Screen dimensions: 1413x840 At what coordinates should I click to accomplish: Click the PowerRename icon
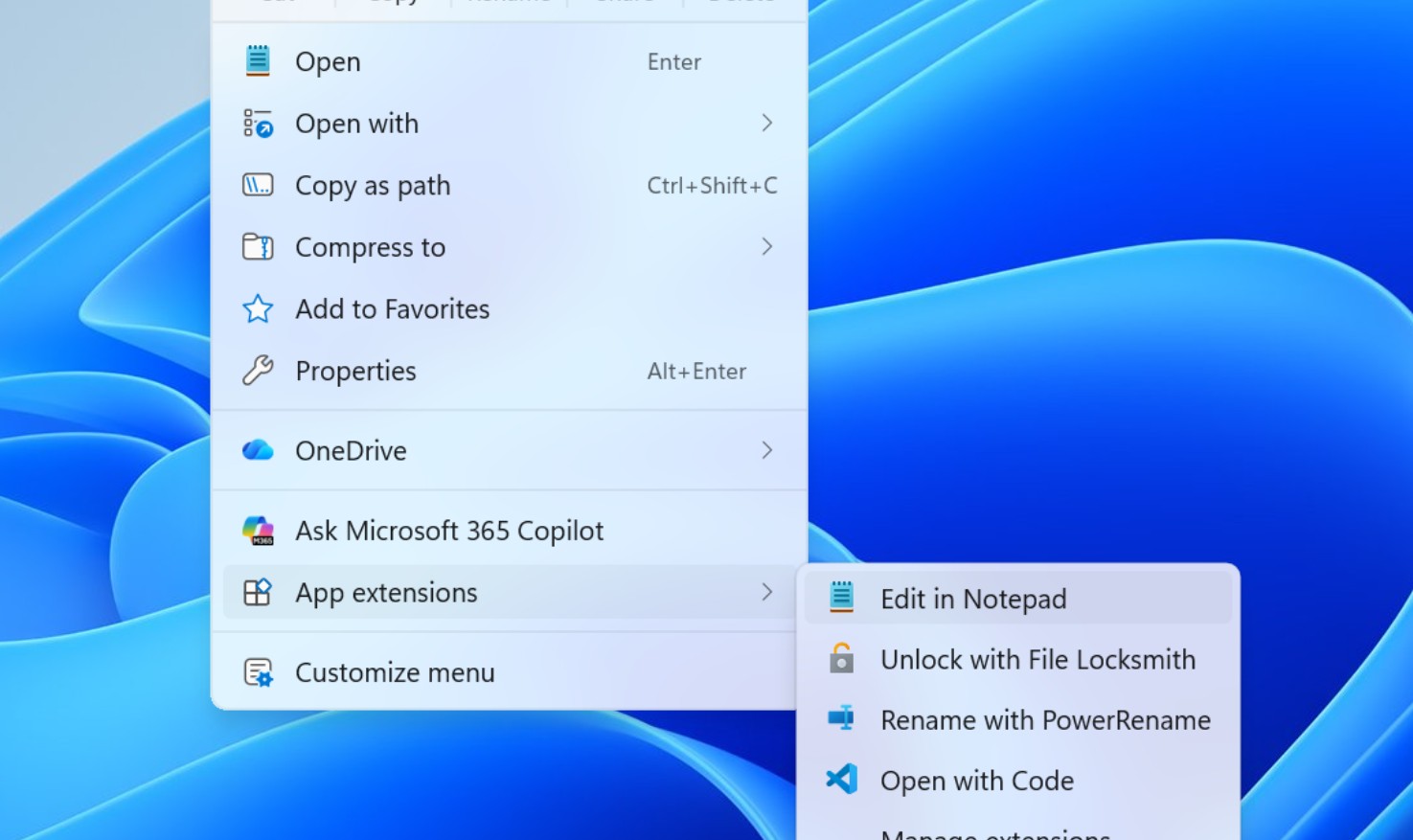(841, 718)
